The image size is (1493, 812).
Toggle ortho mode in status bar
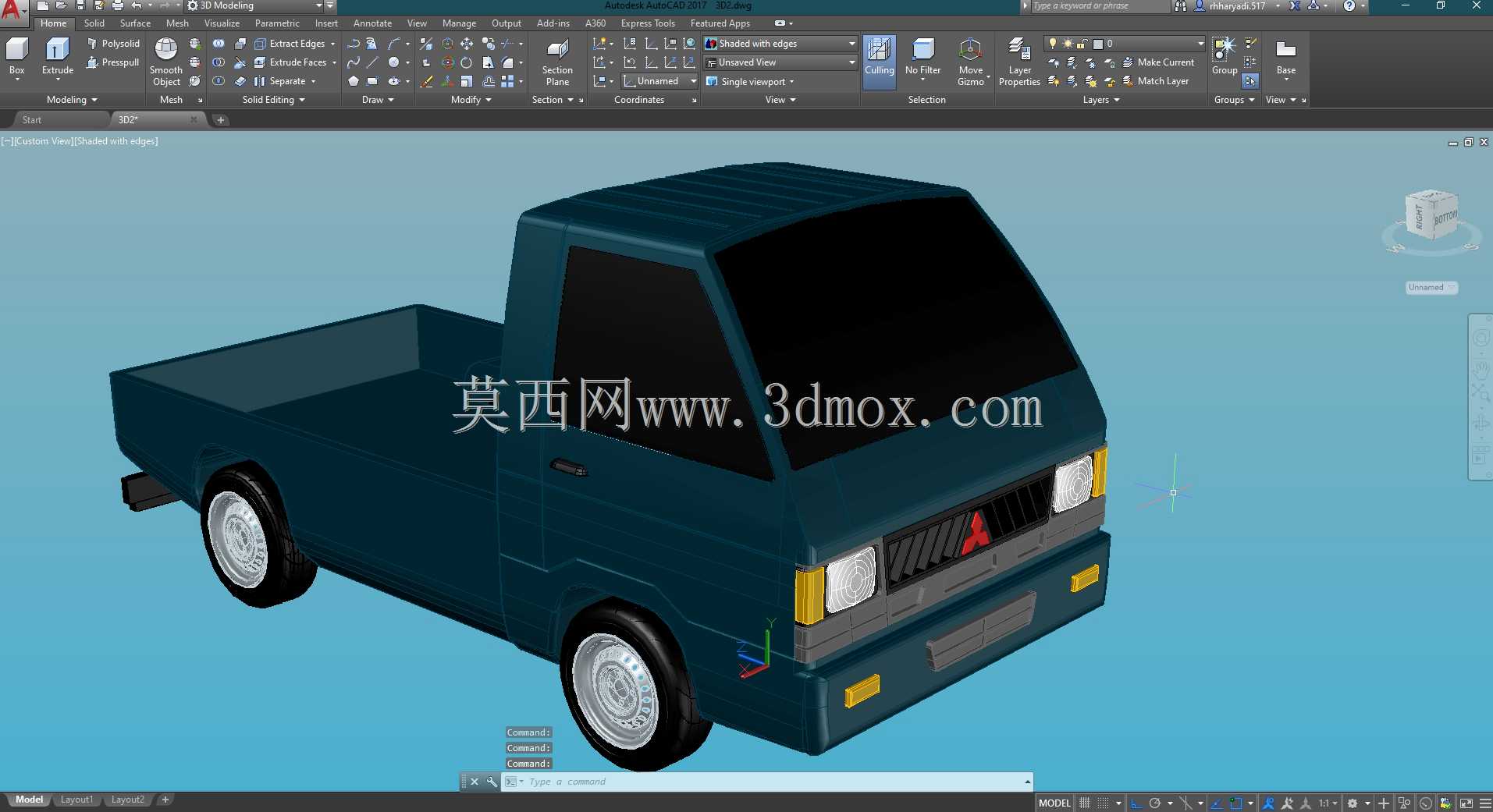click(x=1136, y=803)
